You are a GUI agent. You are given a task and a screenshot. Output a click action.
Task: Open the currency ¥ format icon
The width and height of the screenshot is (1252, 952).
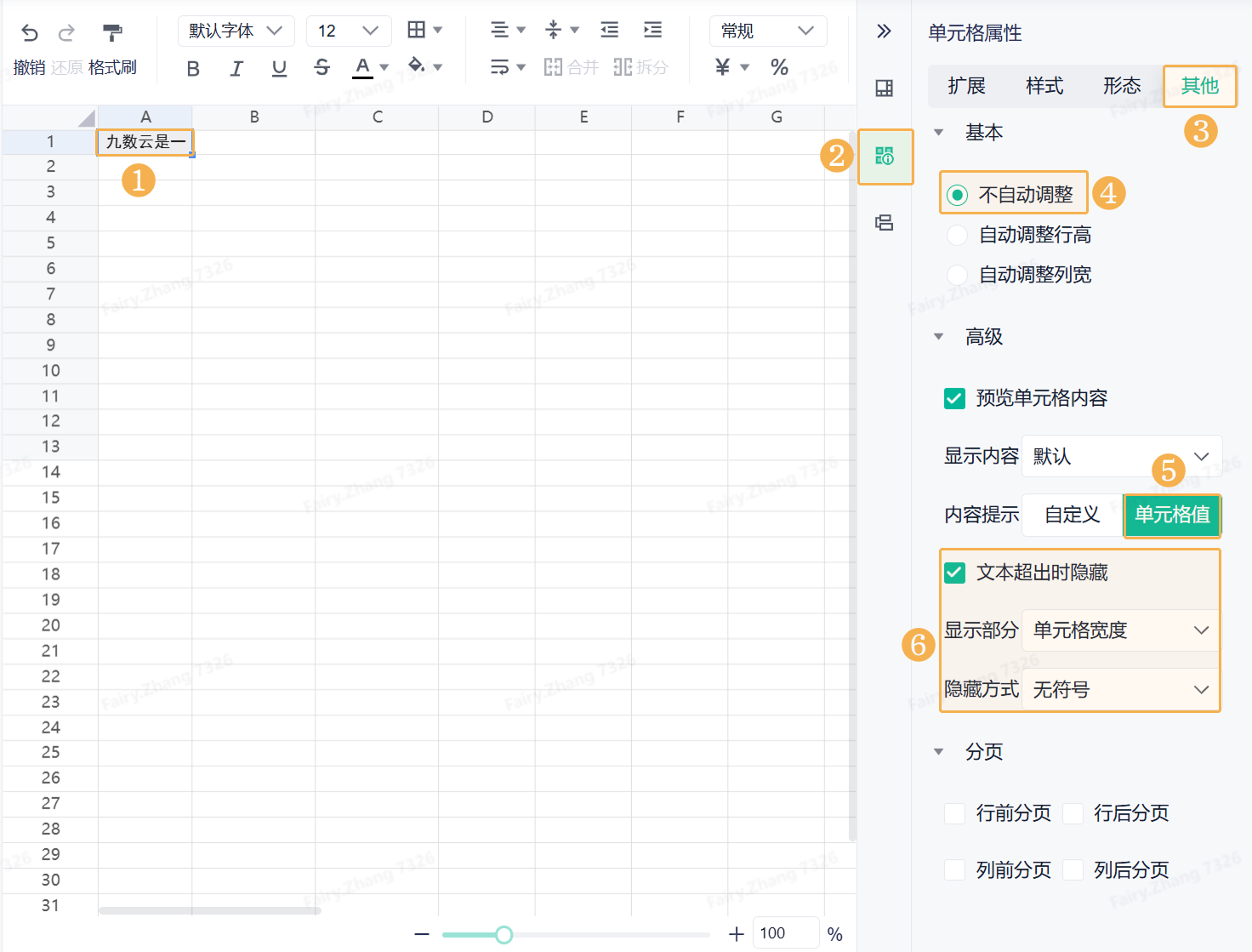coord(722,67)
